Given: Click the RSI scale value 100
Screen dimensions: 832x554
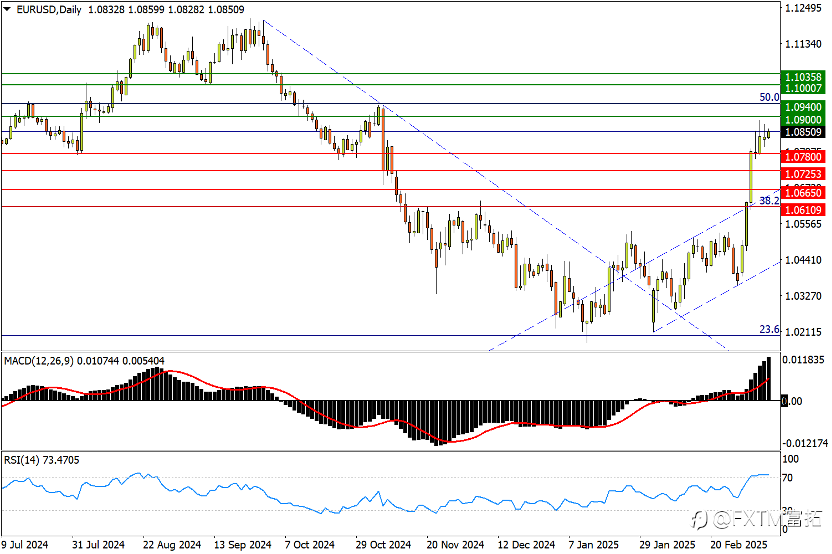Looking at the screenshot, I should click(x=791, y=460).
